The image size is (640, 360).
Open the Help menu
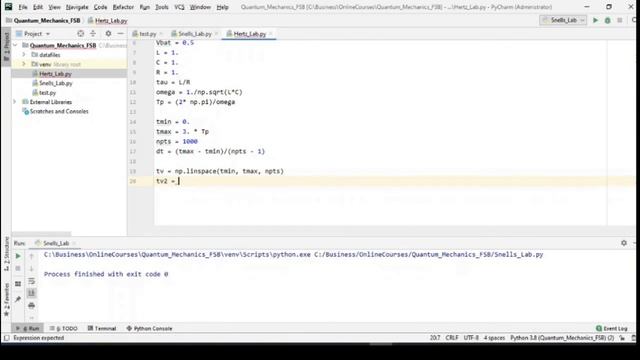(x=222, y=7)
